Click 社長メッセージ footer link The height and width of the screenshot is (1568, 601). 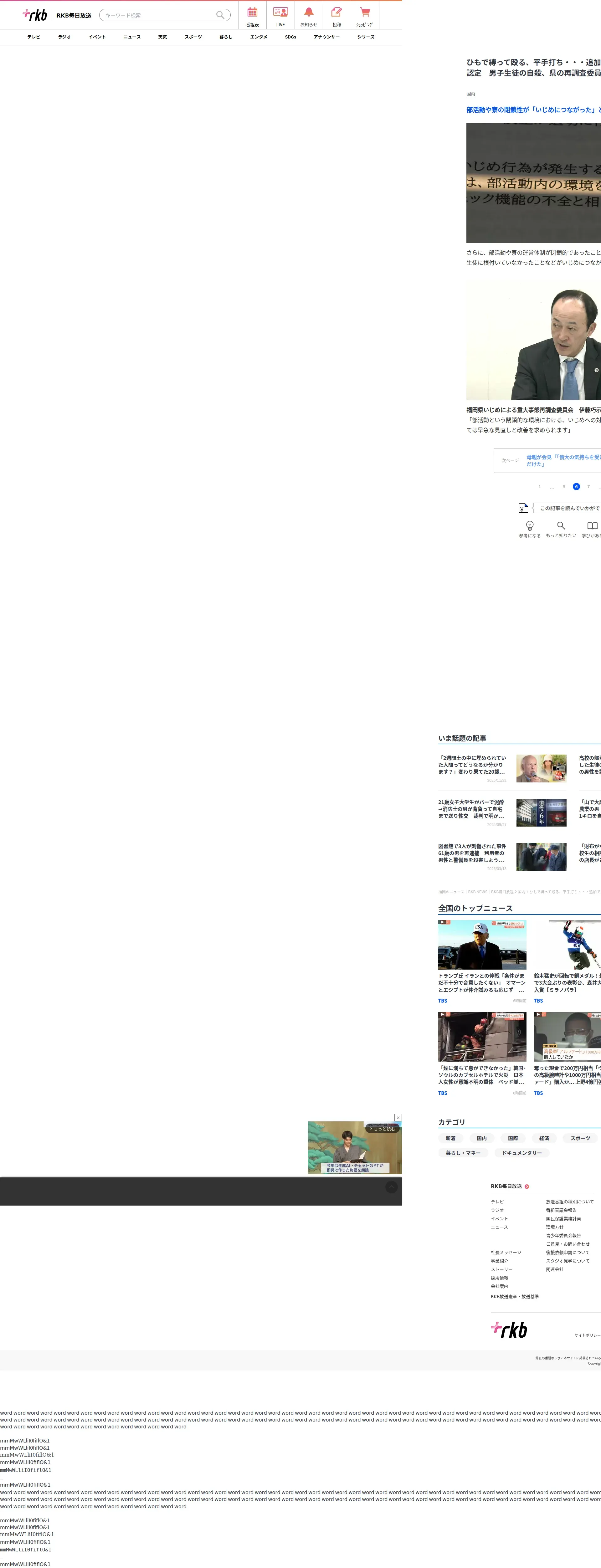tap(506, 1252)
